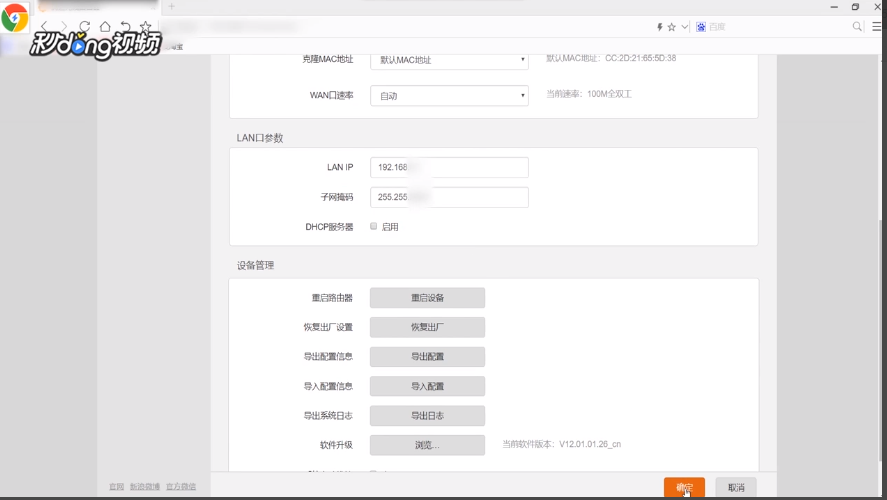Click the 浏览... browse firmware button
887x500 pixels.
point(427,445)
